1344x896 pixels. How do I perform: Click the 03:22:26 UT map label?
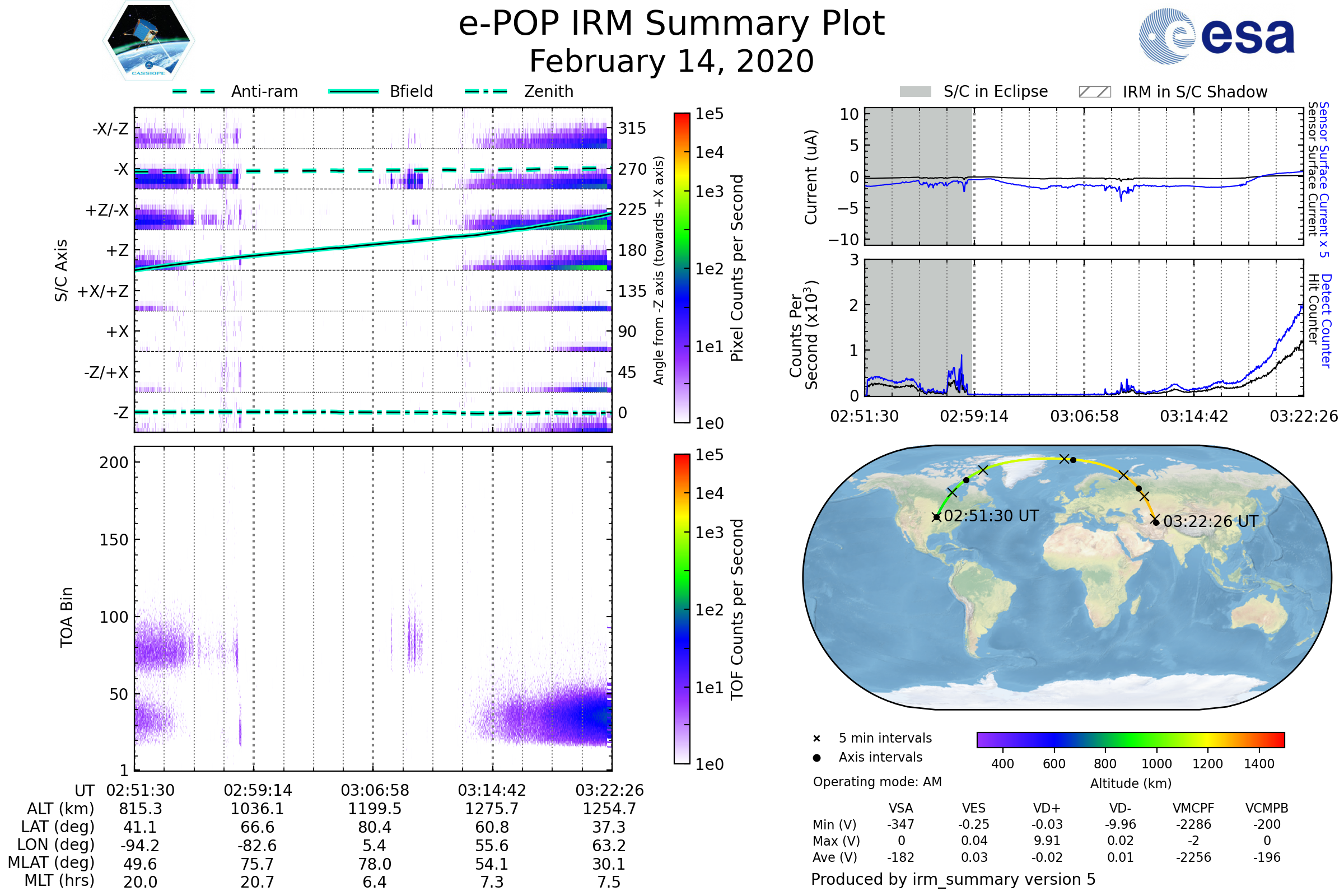(x=1210, y=522)
